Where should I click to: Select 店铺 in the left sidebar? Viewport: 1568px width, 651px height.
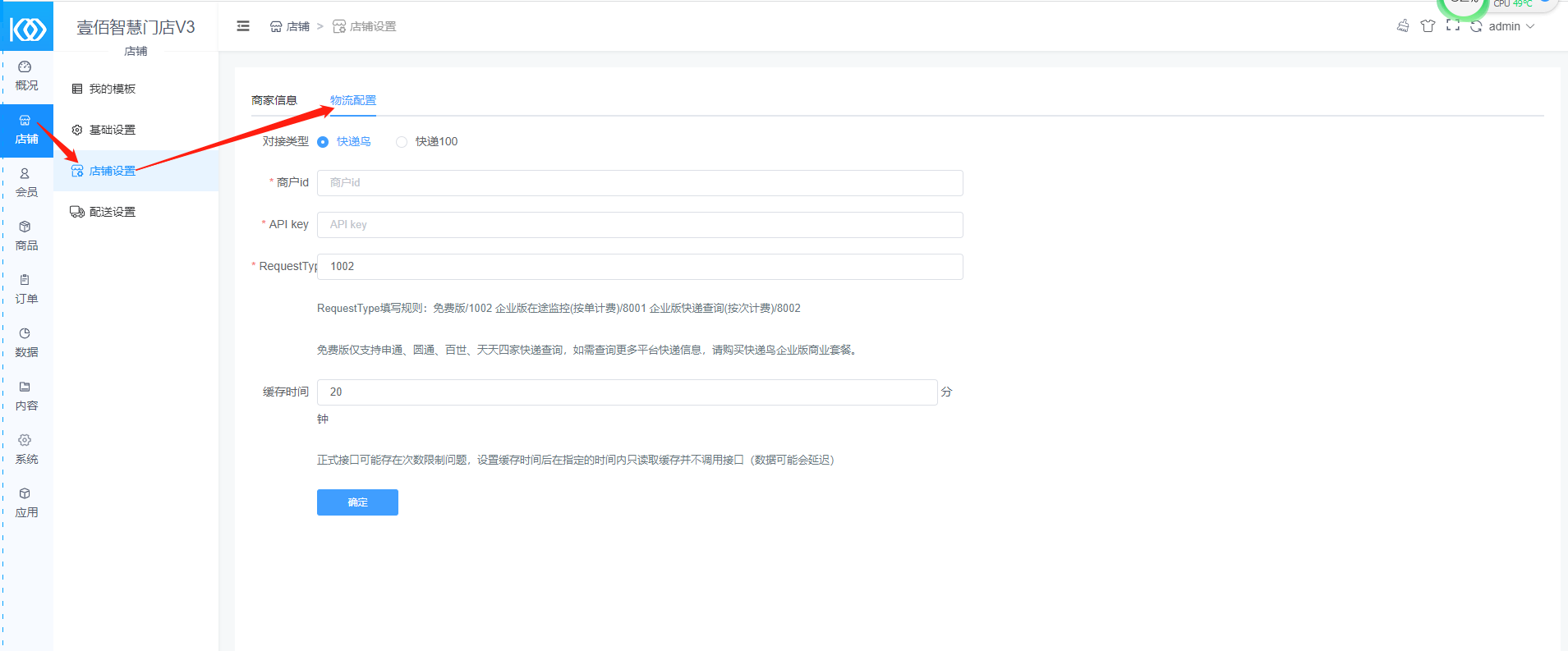click(x=26, y=130)
